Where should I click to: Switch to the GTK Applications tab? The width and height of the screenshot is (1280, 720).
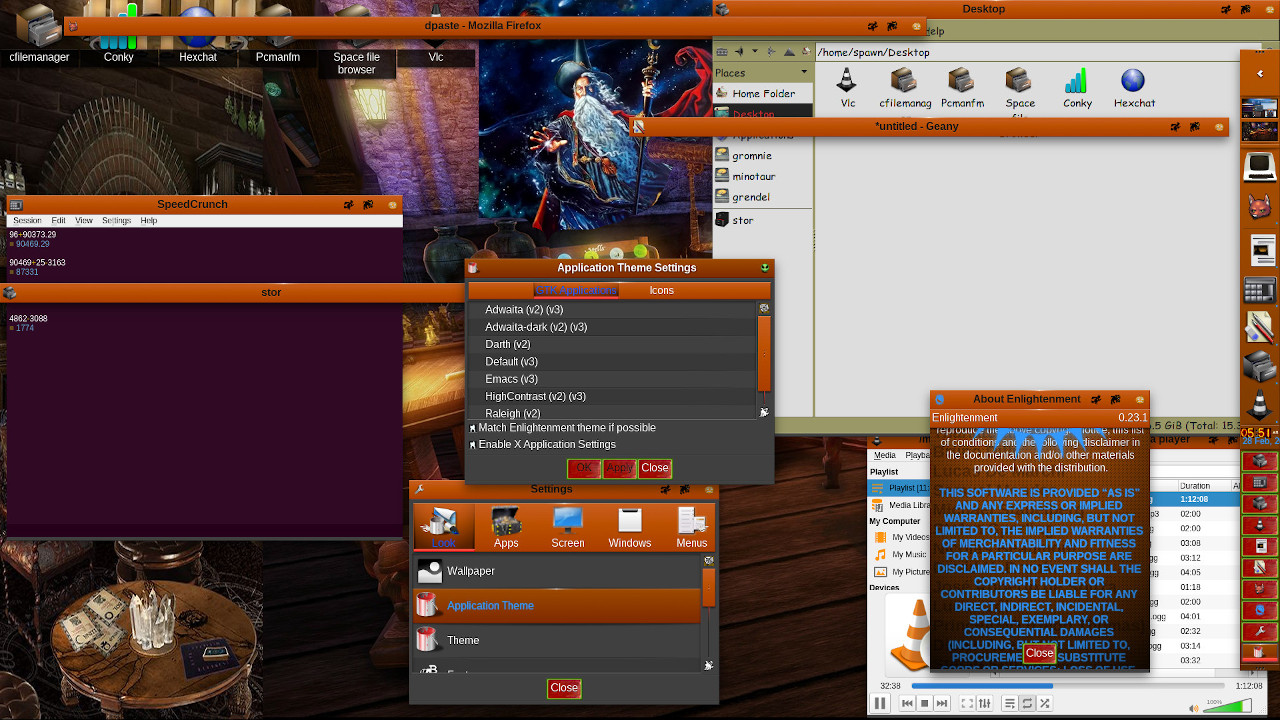click(x=576, y=290)
